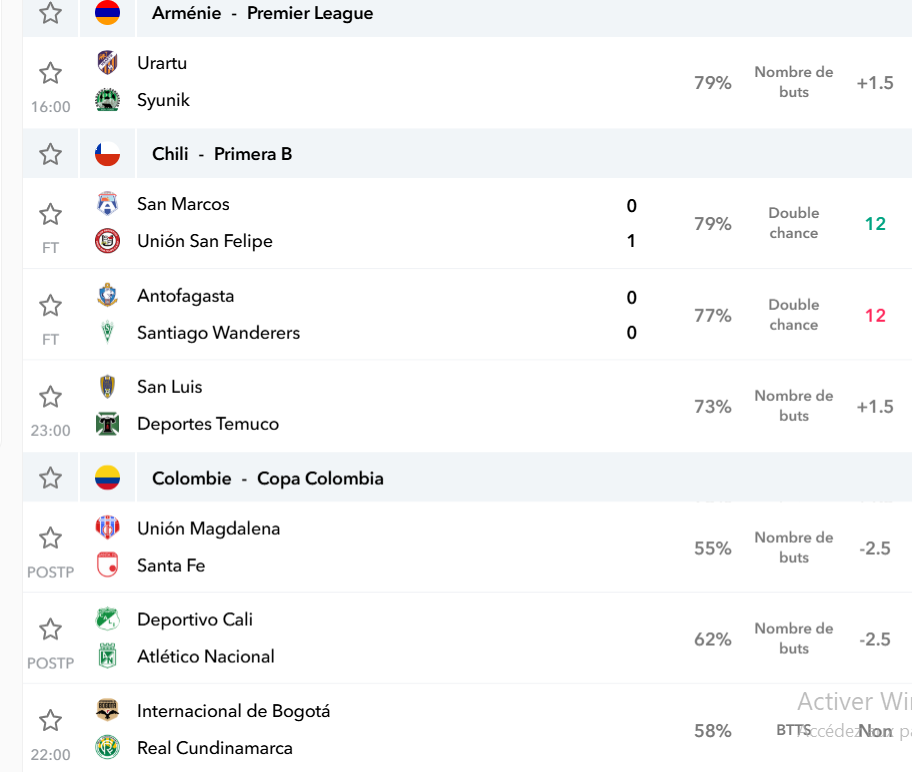Viewport: 912px width, 772px height.
Task: Click the Antofagasta team badge
Action: (108, 296)
